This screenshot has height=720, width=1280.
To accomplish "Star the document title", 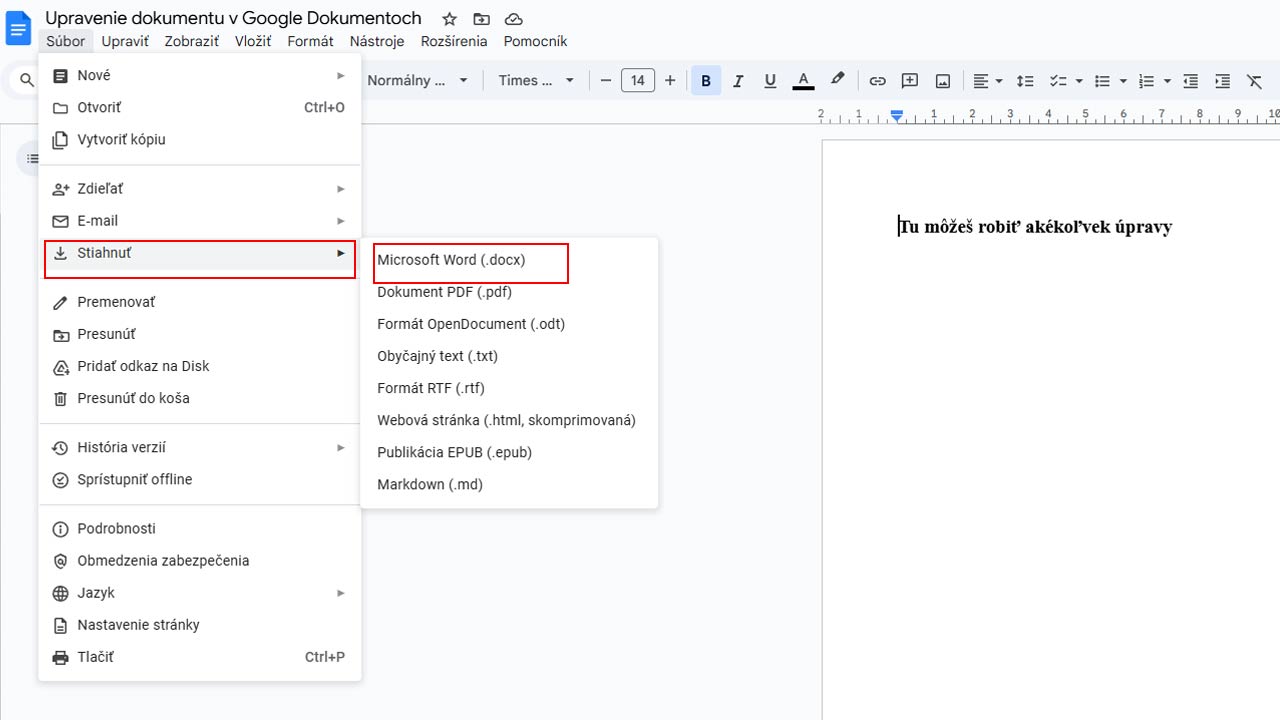I will [450, 19].
